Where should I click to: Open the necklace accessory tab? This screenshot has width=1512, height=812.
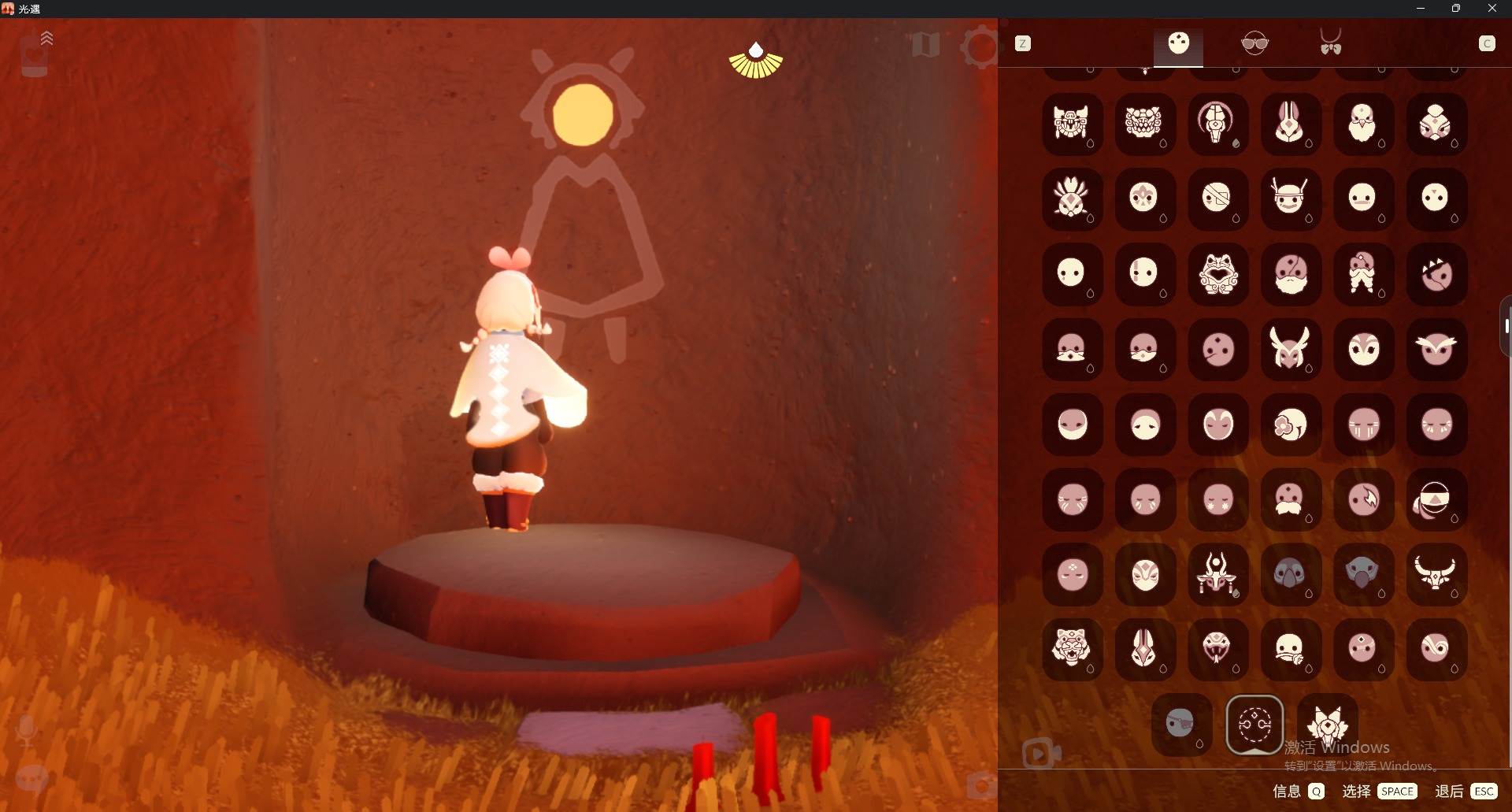point(1331,42)
